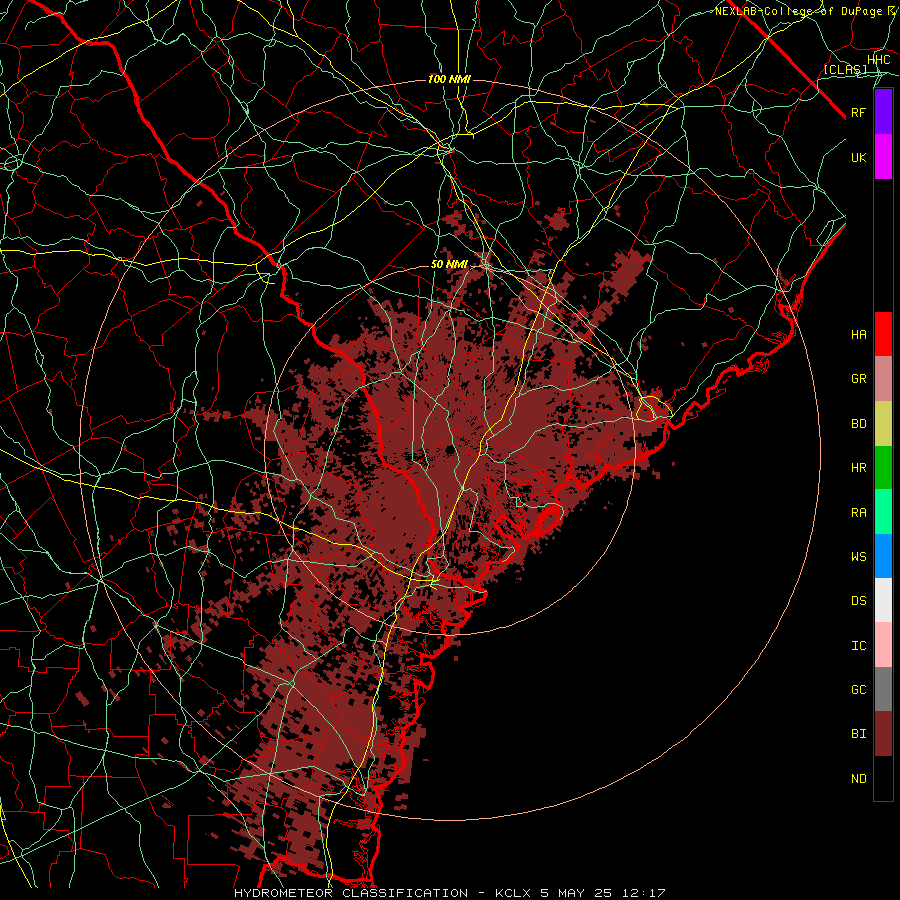Click the RF purple legend swatch

click(883, 112)
